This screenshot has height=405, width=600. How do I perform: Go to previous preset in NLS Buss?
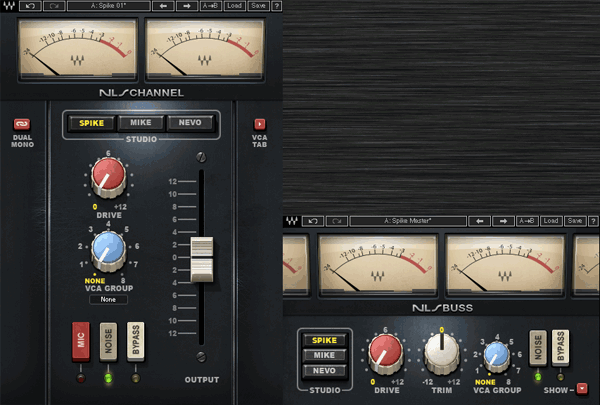[479, 221]
